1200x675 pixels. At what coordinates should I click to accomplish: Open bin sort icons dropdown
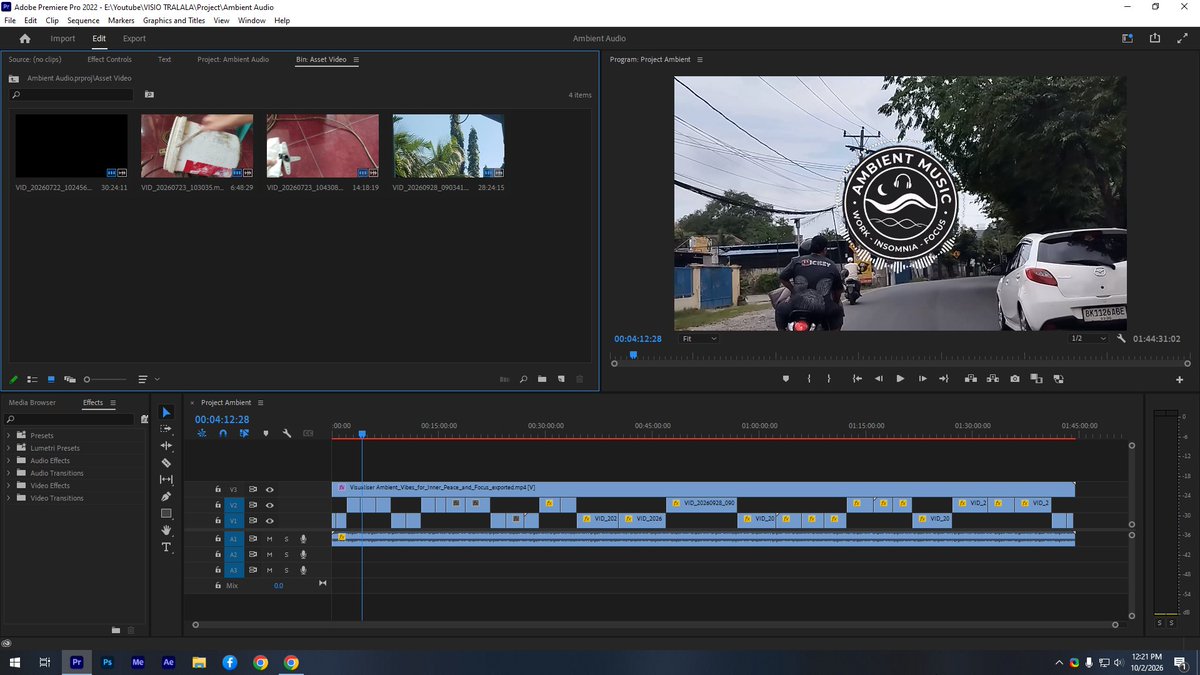click(148, 379)
